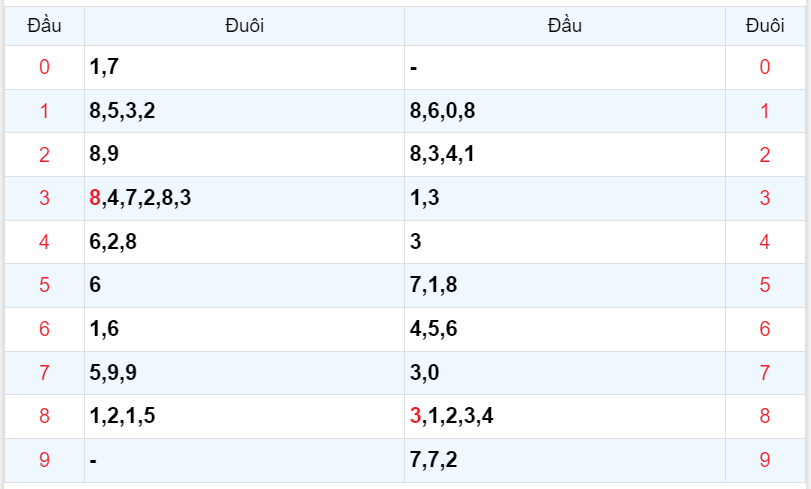Click the cell containing 1,2,1,5
811x489 pixels.
pyautogui.click(x=122, y=416)
